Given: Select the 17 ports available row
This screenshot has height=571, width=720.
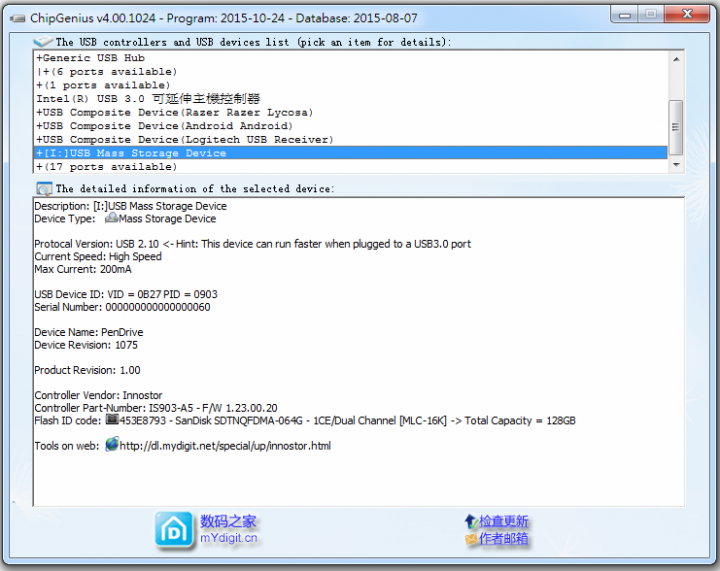Looking at the screenshot, I should tap(351, 167).
